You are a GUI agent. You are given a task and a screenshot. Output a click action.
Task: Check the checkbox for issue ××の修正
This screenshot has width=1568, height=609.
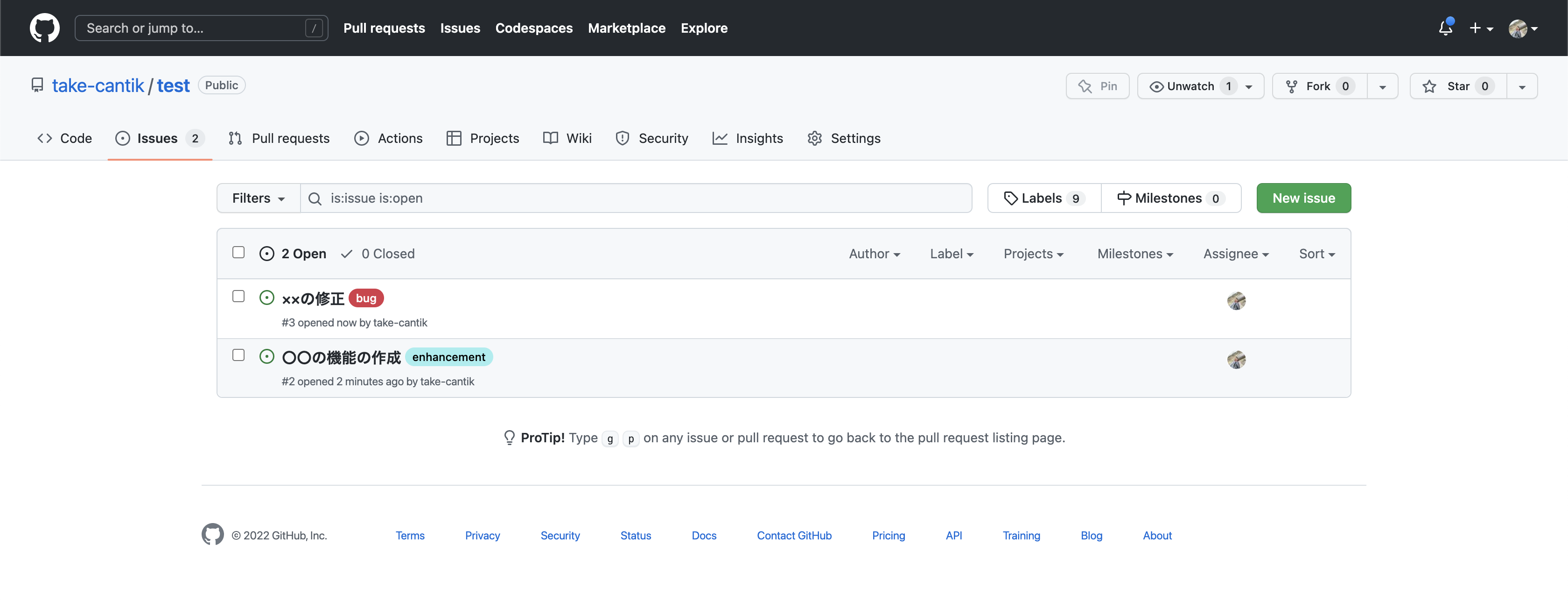pyautogui.click(x=238, y=296)
